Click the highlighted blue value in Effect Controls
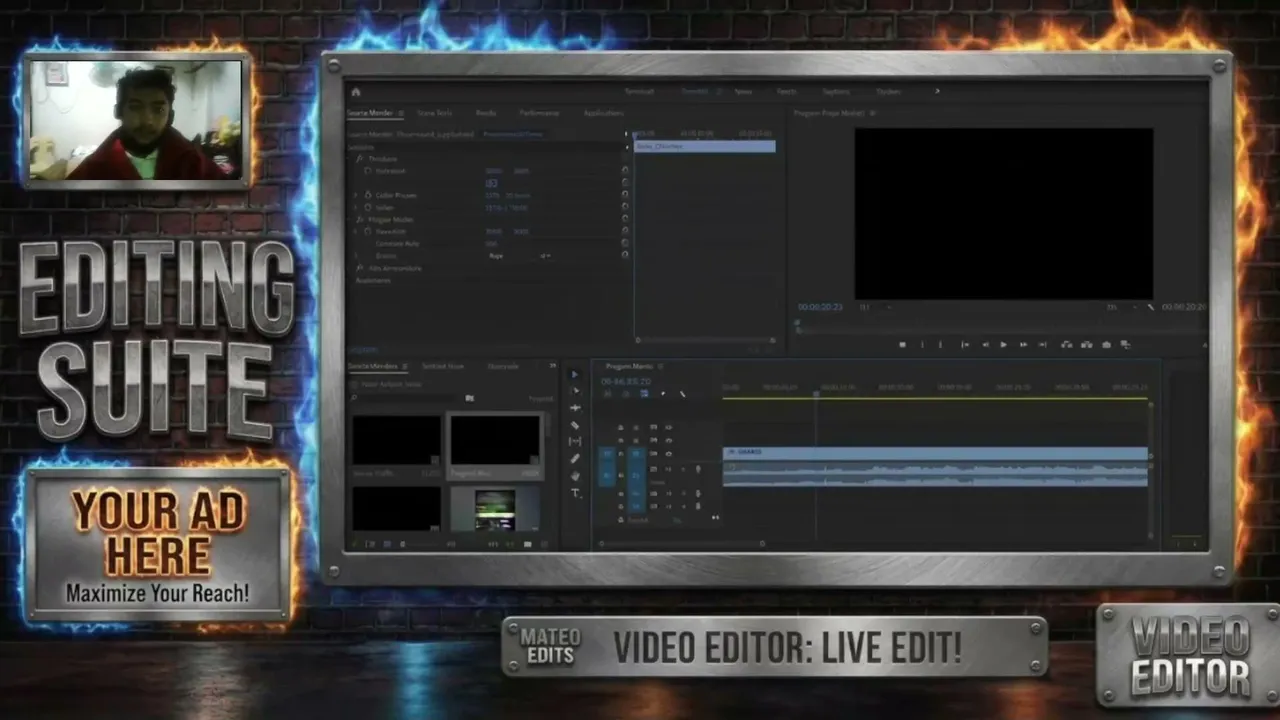Viewport: 1280px width, 720px height. tap(491, 183)
